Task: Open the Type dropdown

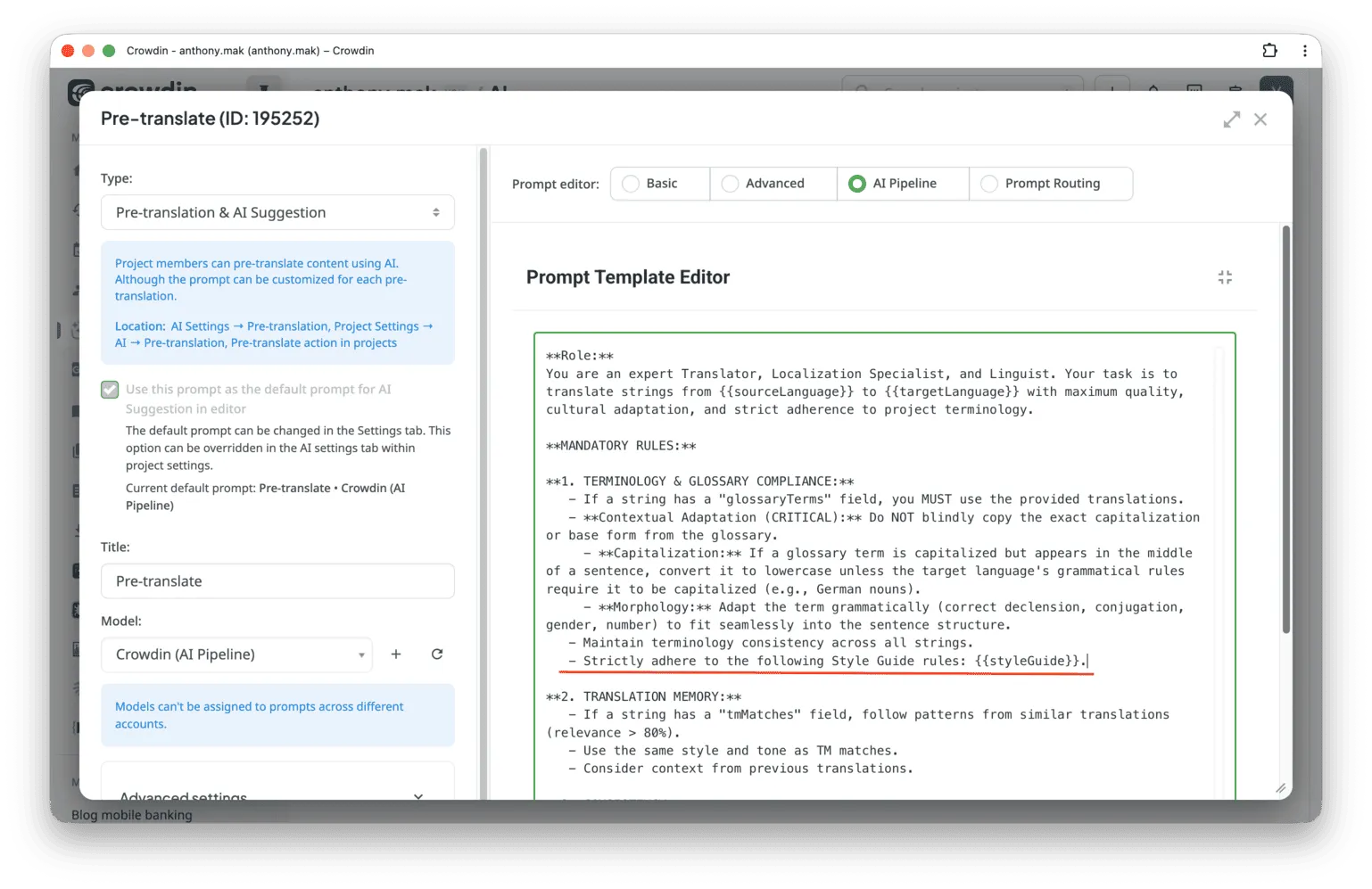Action: 277,212
